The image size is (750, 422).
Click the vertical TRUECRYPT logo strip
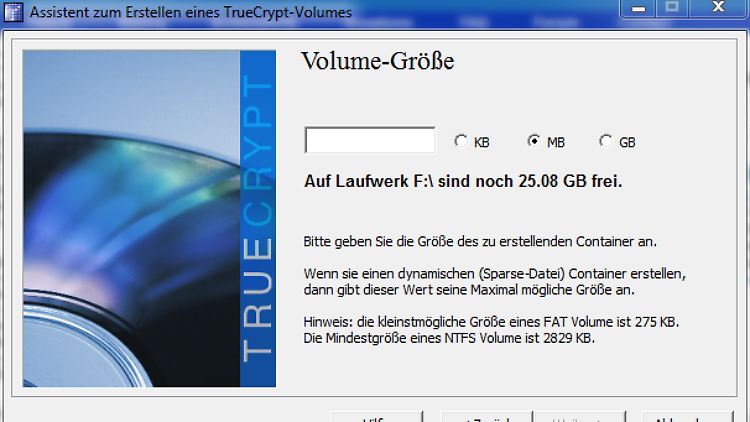click(x=257, y=218)
